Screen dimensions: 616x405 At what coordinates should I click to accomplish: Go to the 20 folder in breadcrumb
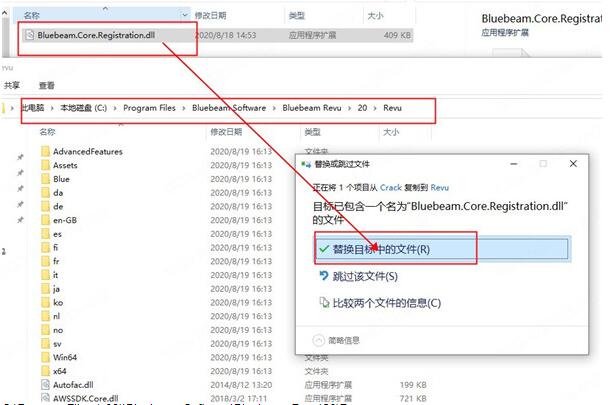point(362,108)
